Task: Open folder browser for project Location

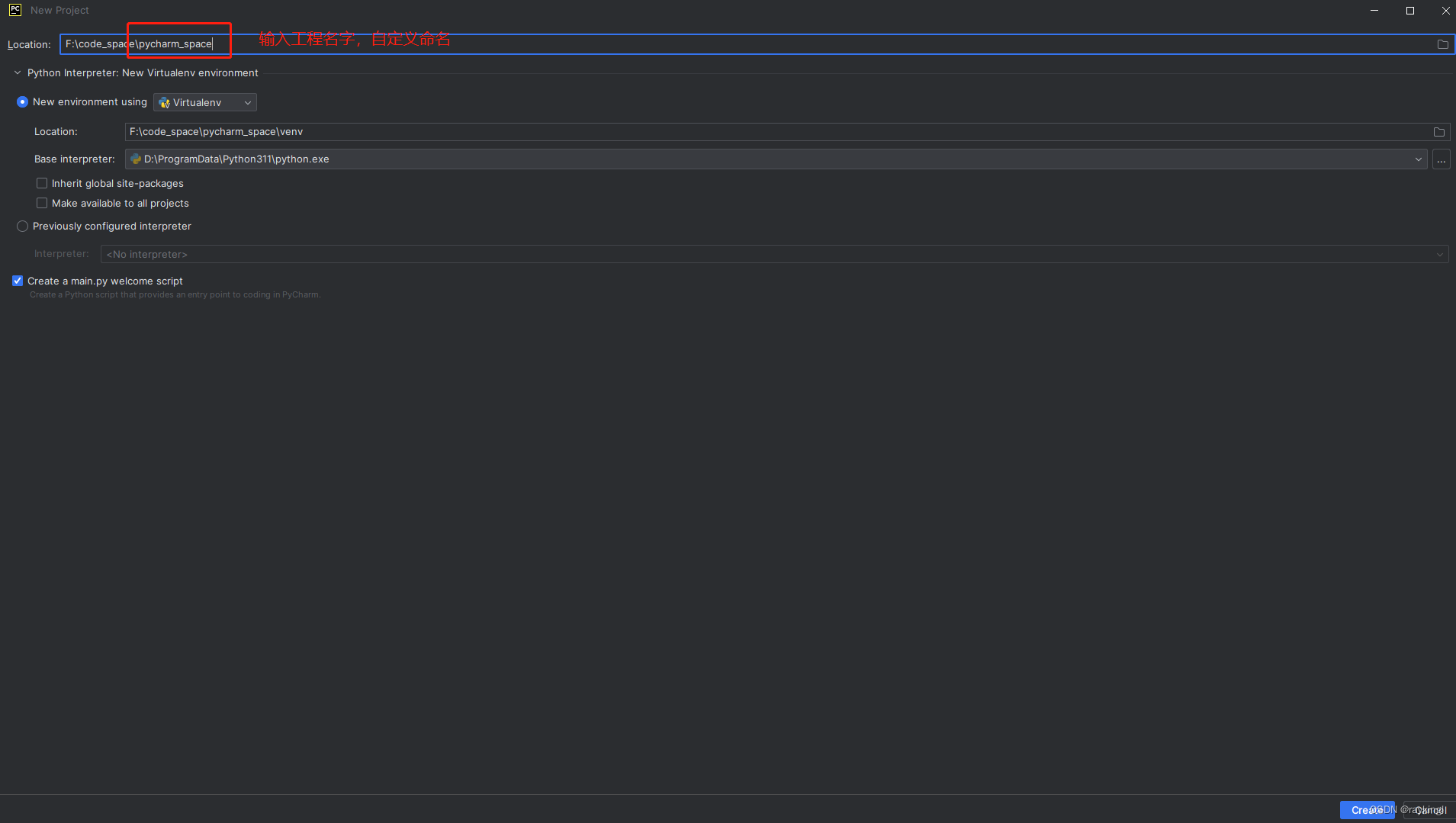Action: [x=1442, y=44]
